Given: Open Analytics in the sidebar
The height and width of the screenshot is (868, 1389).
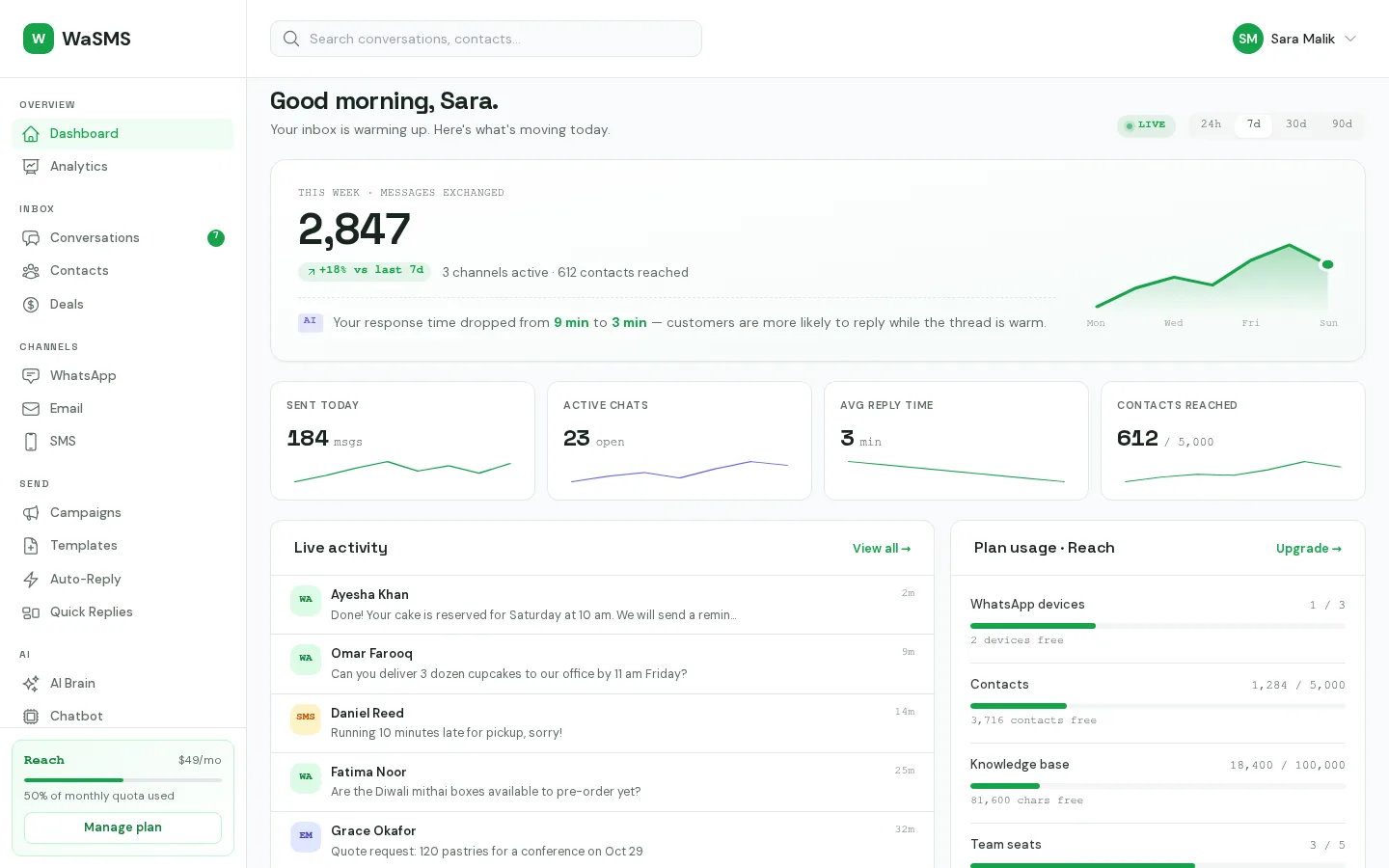Looking at the screenshot, I should [x=123, y=167].
